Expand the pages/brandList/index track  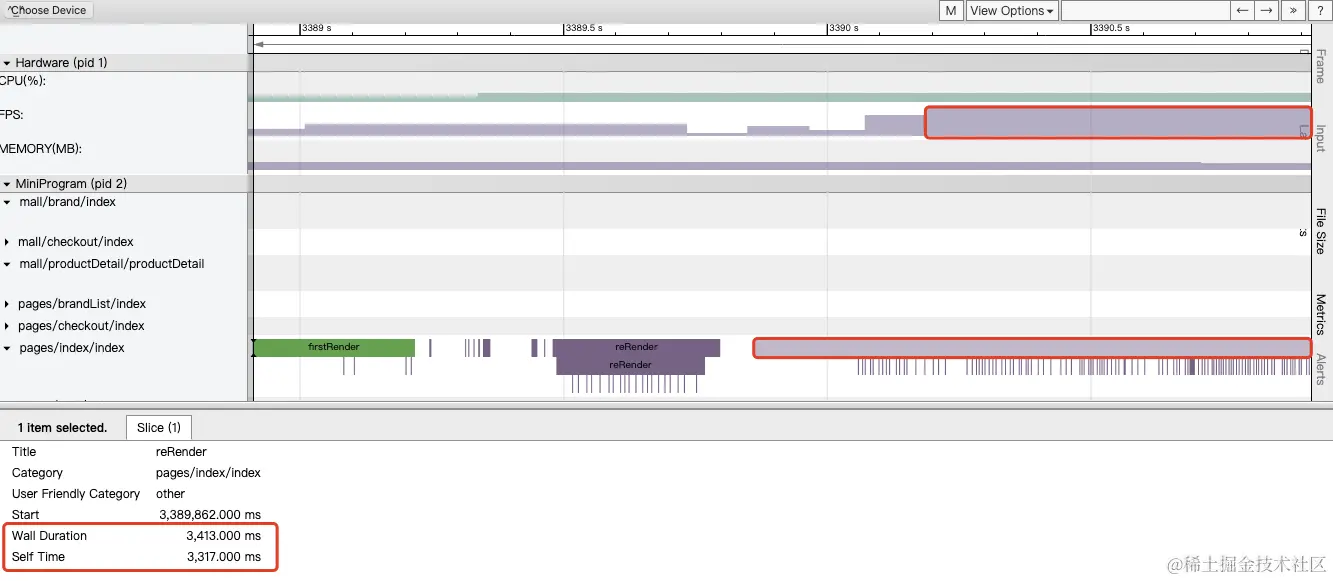tap(8, 304)
